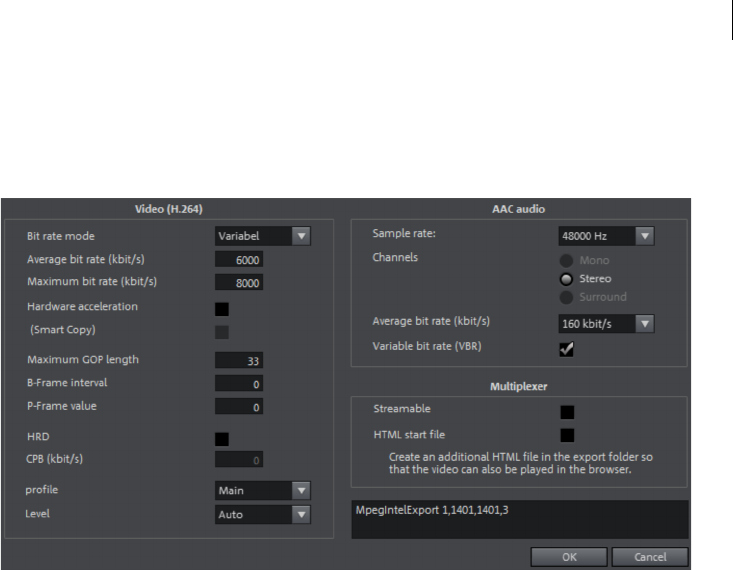Click the CPB (kbit/s) field

[239, 459]
